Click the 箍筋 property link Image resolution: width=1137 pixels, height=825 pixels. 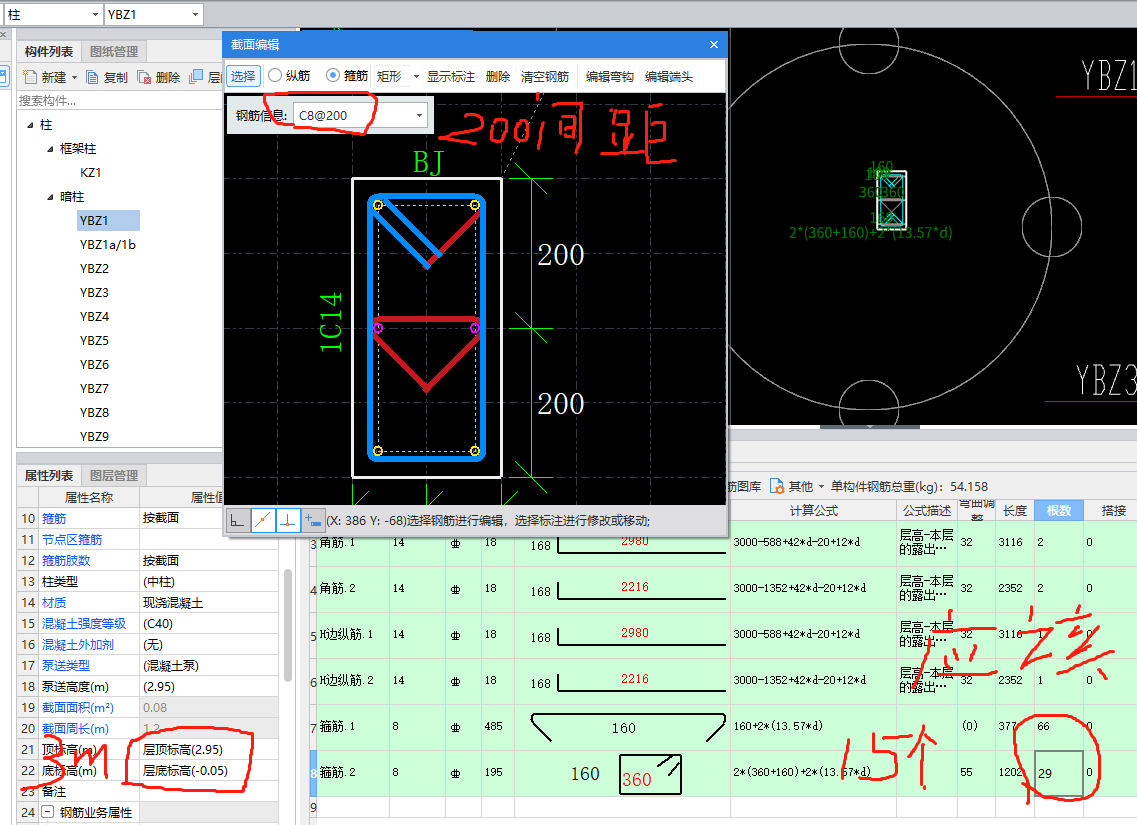coord(54,518)
